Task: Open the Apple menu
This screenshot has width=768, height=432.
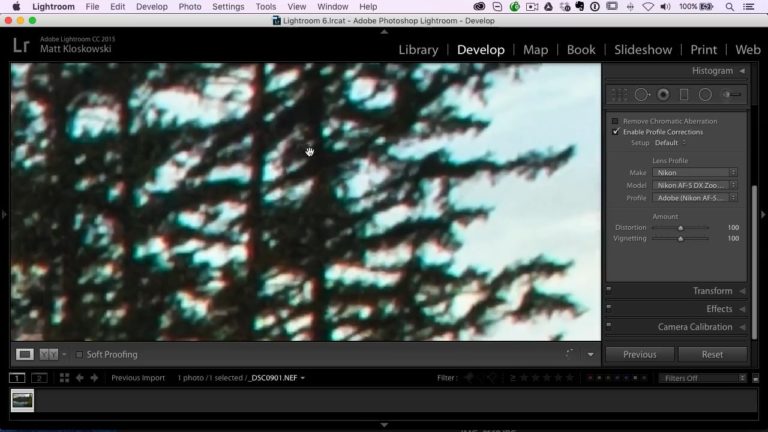Action: point(16,6)
